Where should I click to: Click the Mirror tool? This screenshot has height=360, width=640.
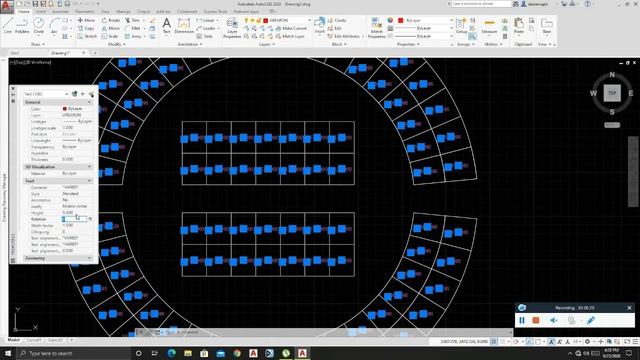pos(111,28)
